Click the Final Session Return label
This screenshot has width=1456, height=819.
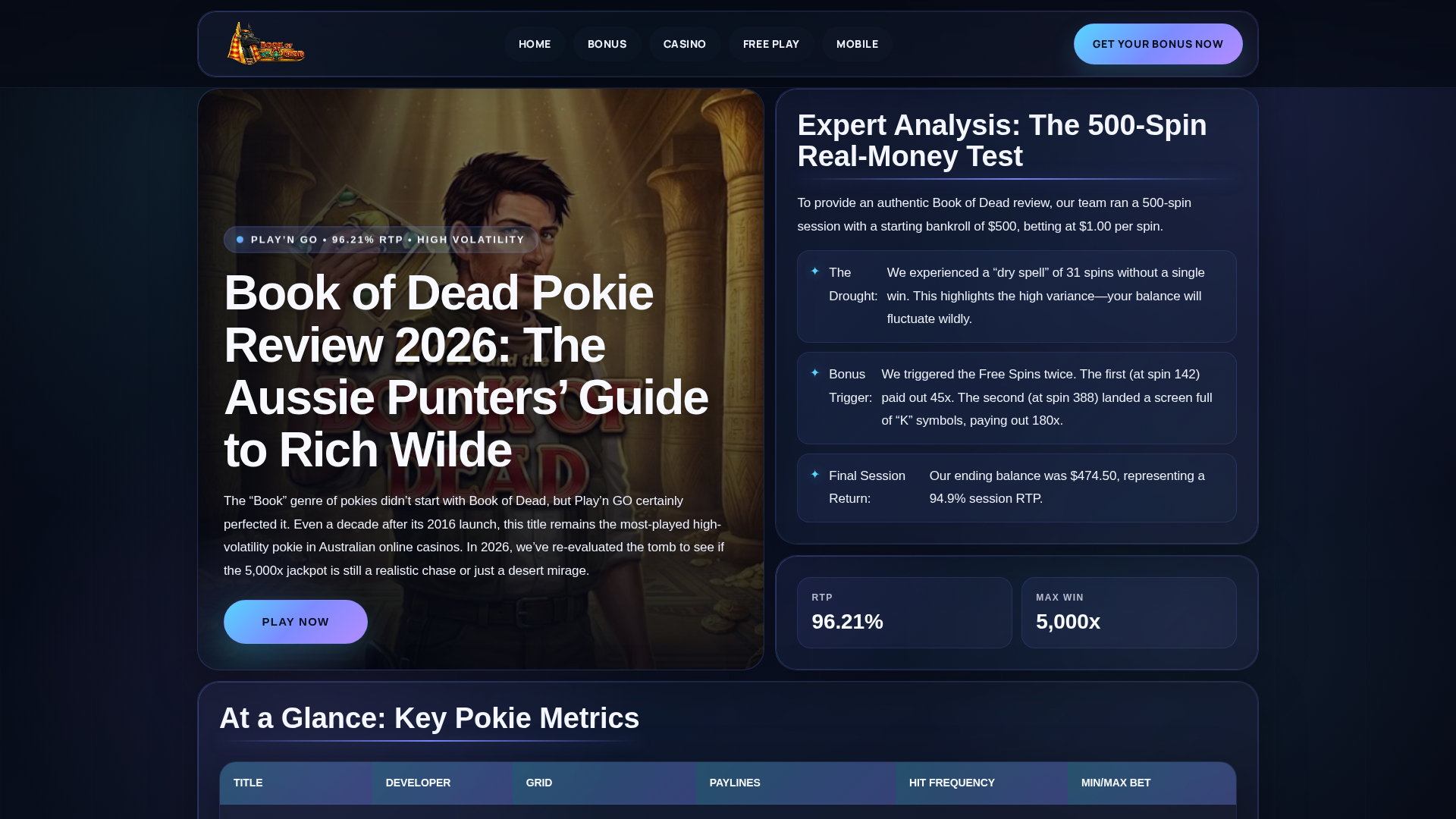867,488
